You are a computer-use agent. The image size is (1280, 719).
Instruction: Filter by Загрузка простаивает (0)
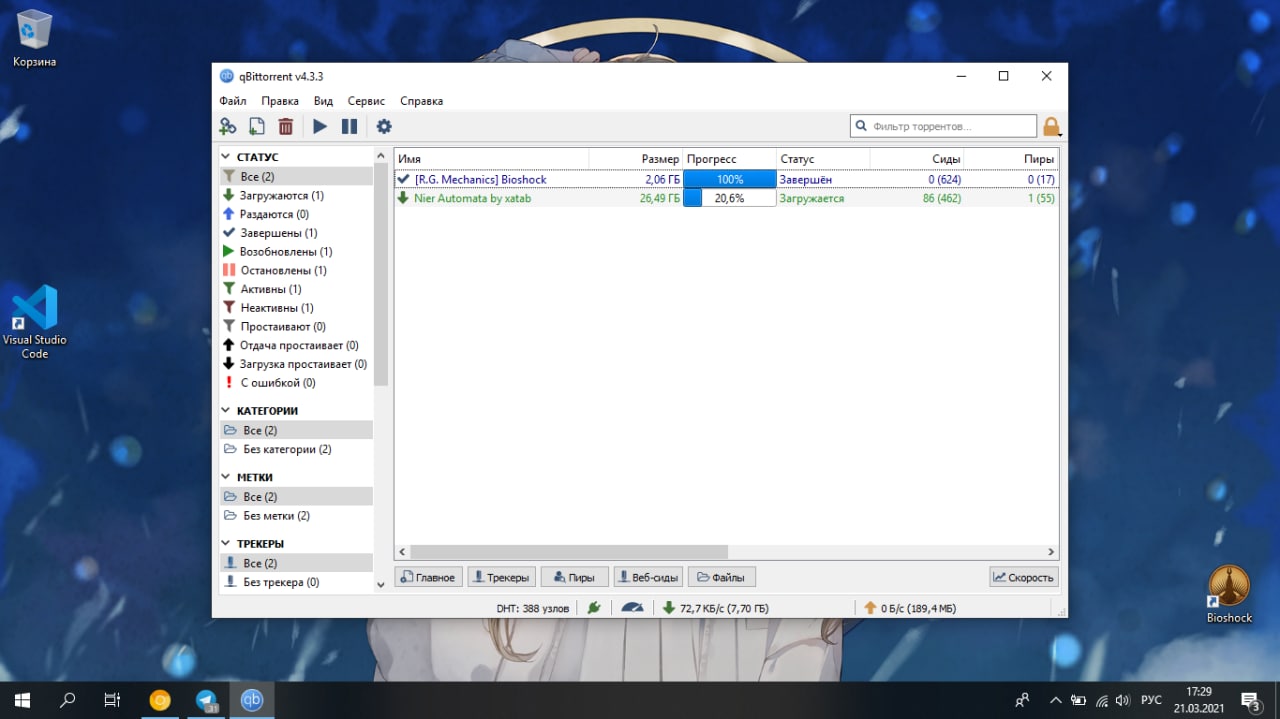(296, 364)
